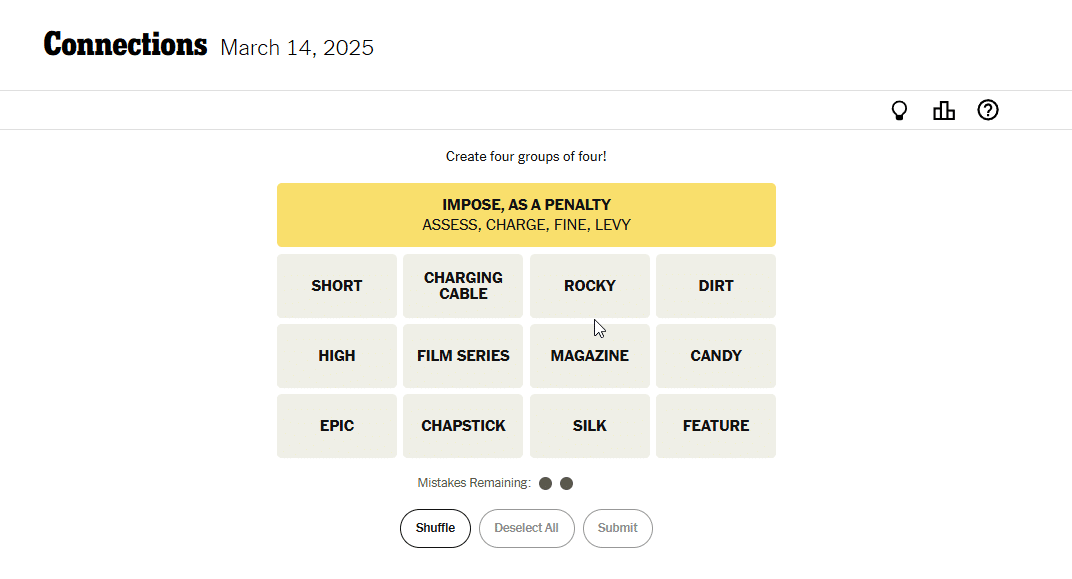Select the CHARGING CABLE tile
This screenshot has width=1072, height=579.
point(463,286)
